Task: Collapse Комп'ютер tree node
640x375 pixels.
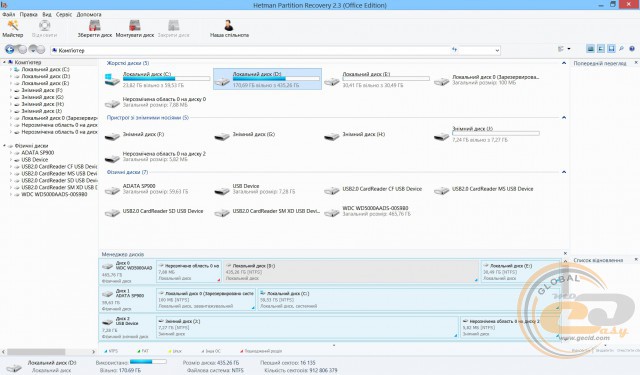Action: coord(4,62)
